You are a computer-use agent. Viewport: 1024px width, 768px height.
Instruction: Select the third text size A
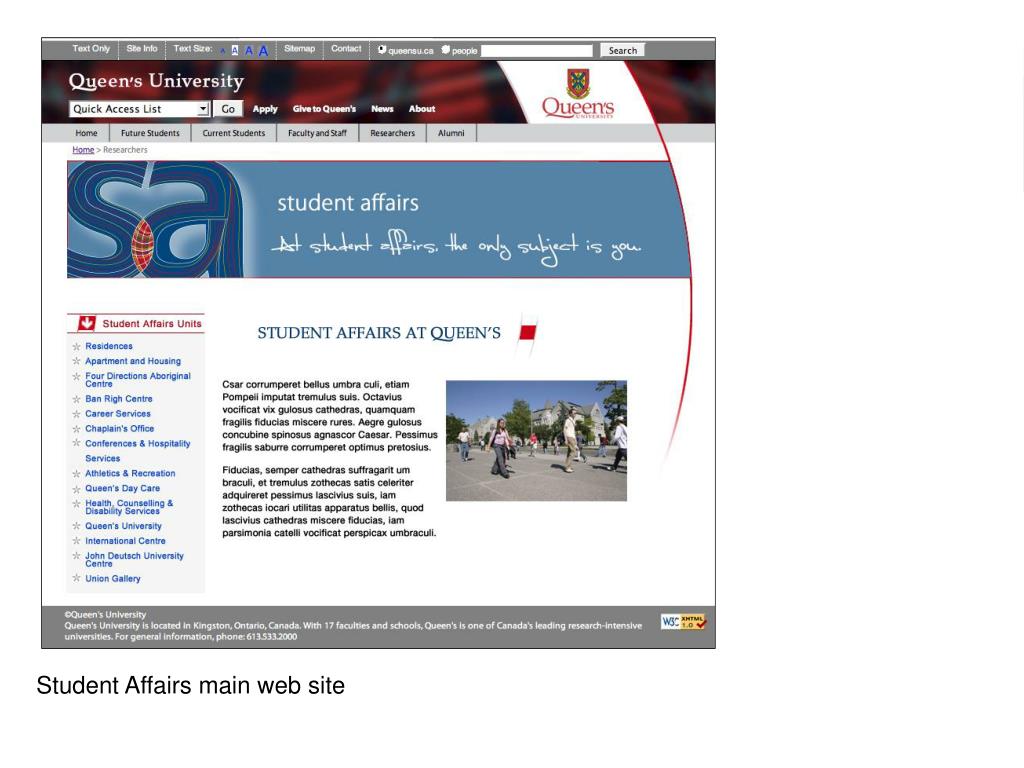(249, 50)
